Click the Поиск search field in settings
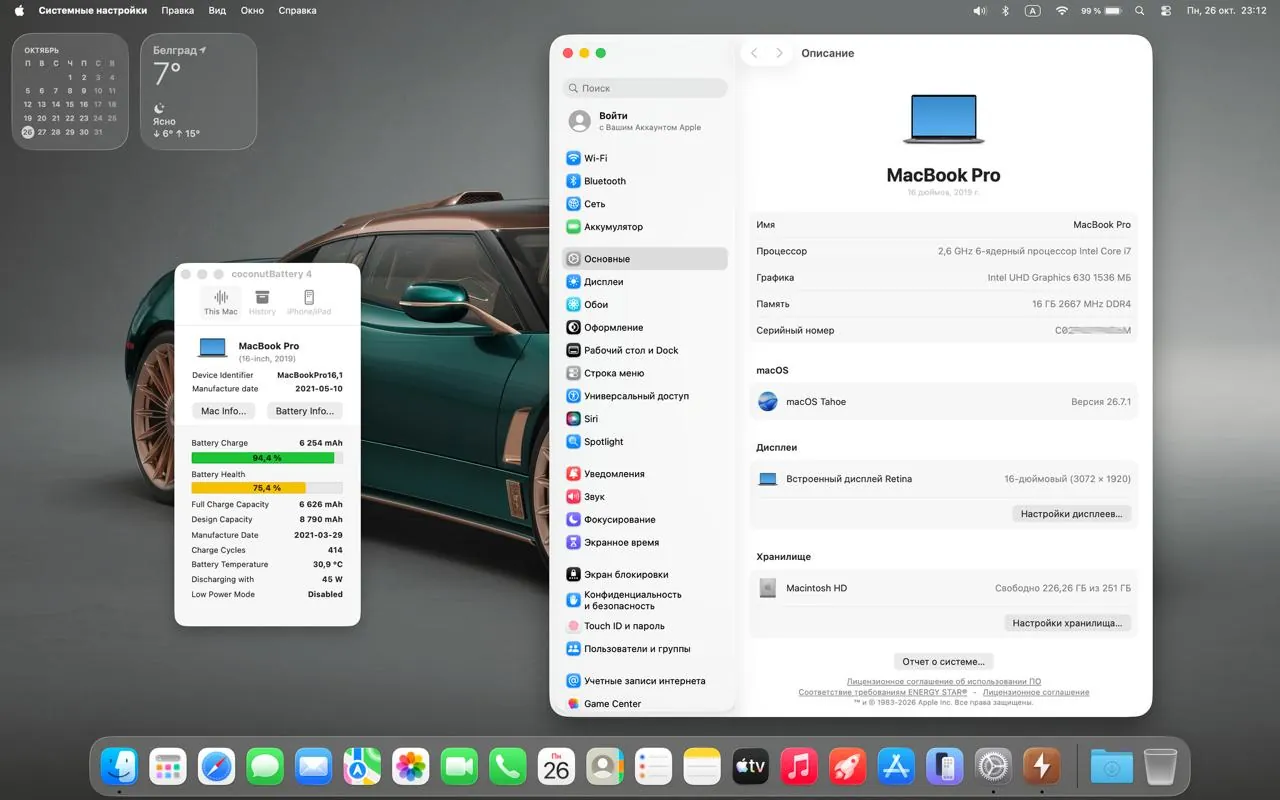This screenshot has width=1280, height=800. click(645, 88)
